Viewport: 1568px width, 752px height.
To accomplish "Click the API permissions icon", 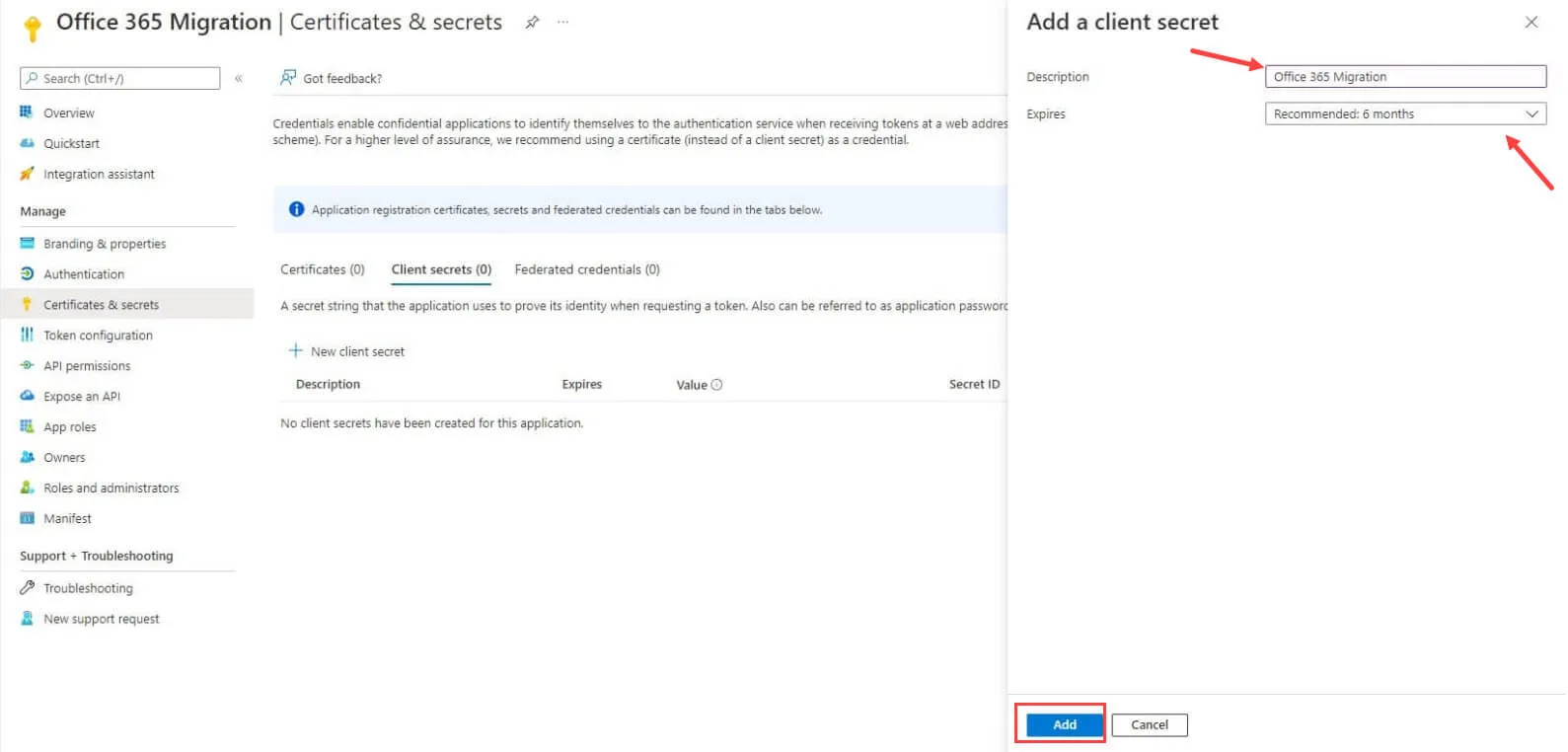I will (x=27, y=365).
